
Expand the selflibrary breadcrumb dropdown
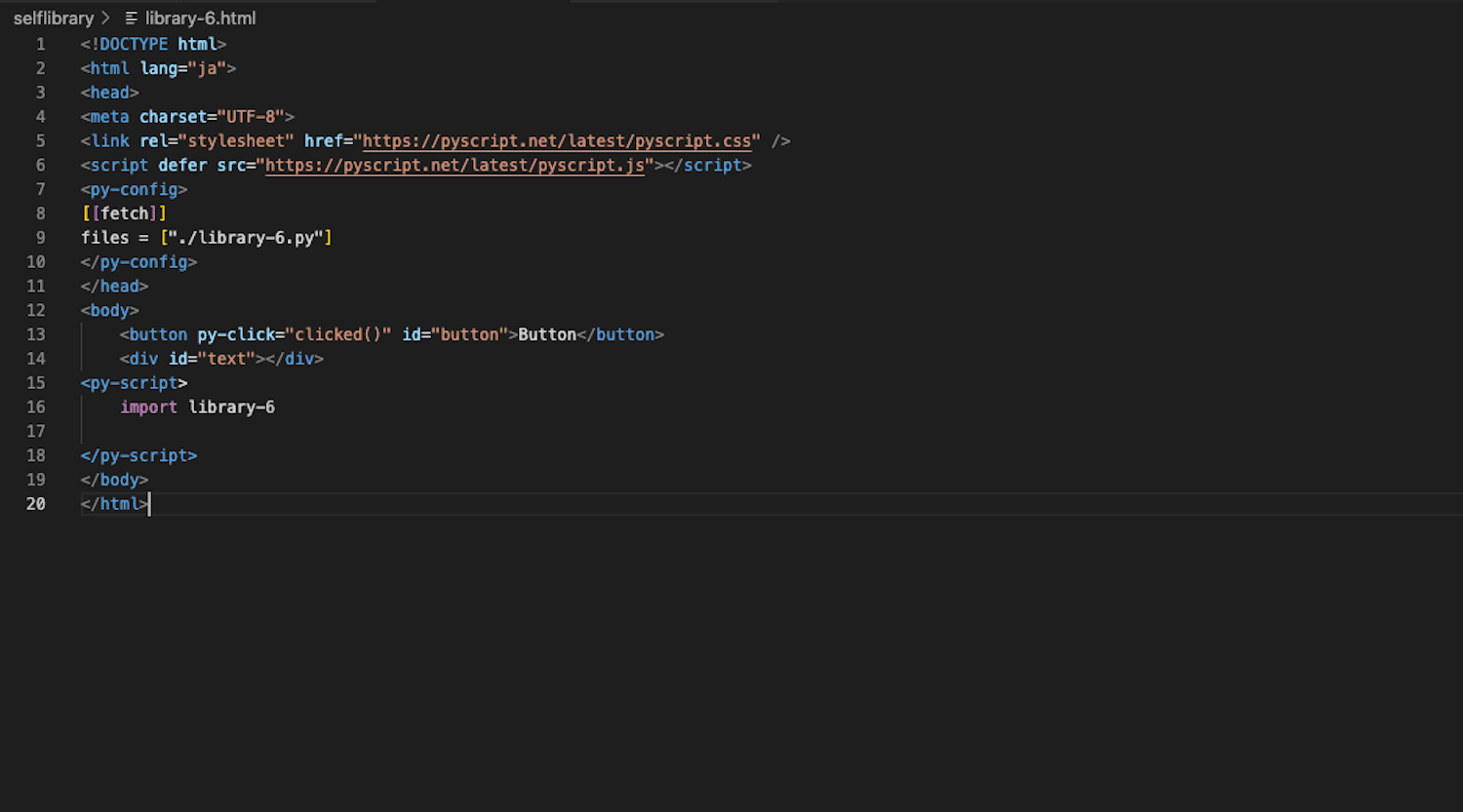54,18
